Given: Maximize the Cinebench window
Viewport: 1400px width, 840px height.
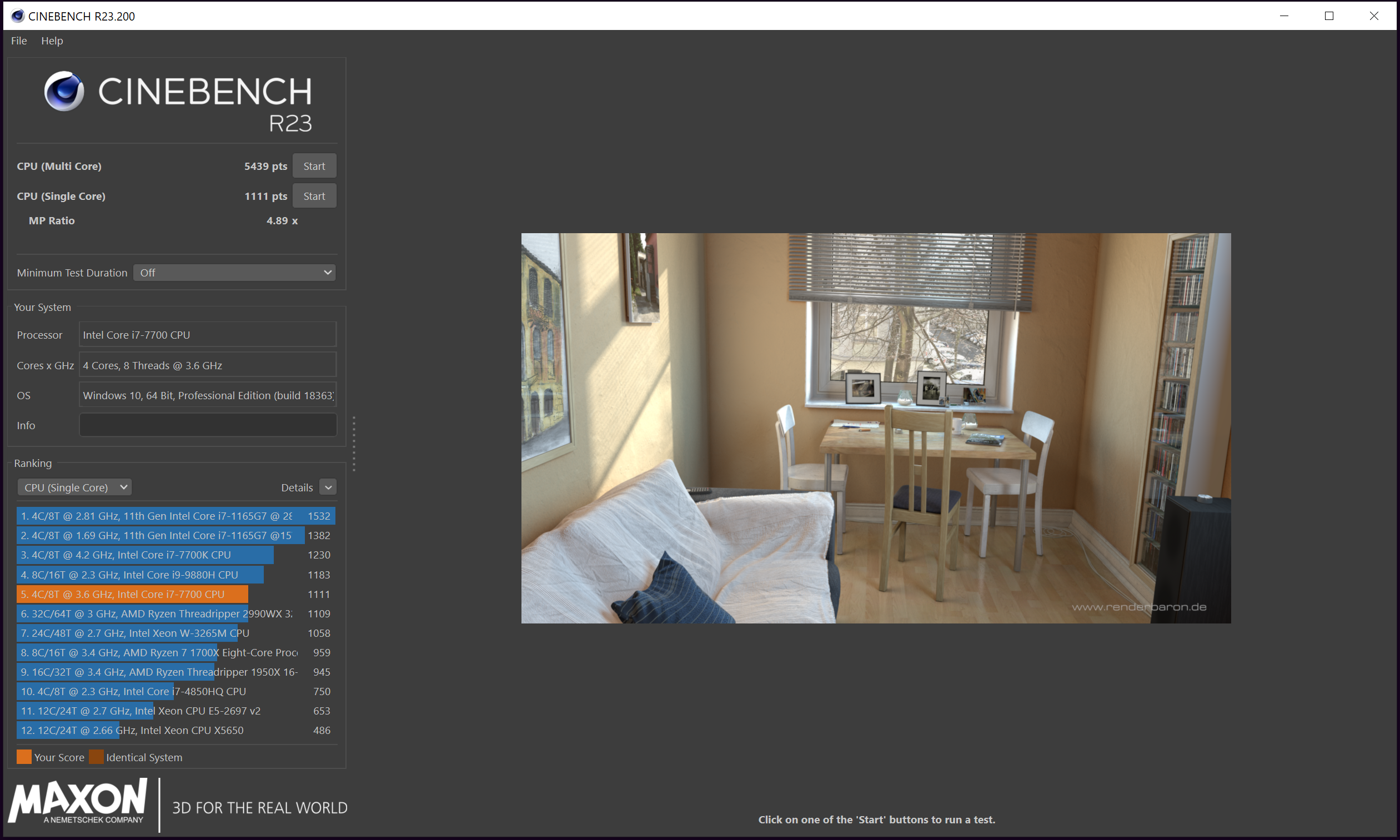Looking at the screenshot, I should point(1329,16).
